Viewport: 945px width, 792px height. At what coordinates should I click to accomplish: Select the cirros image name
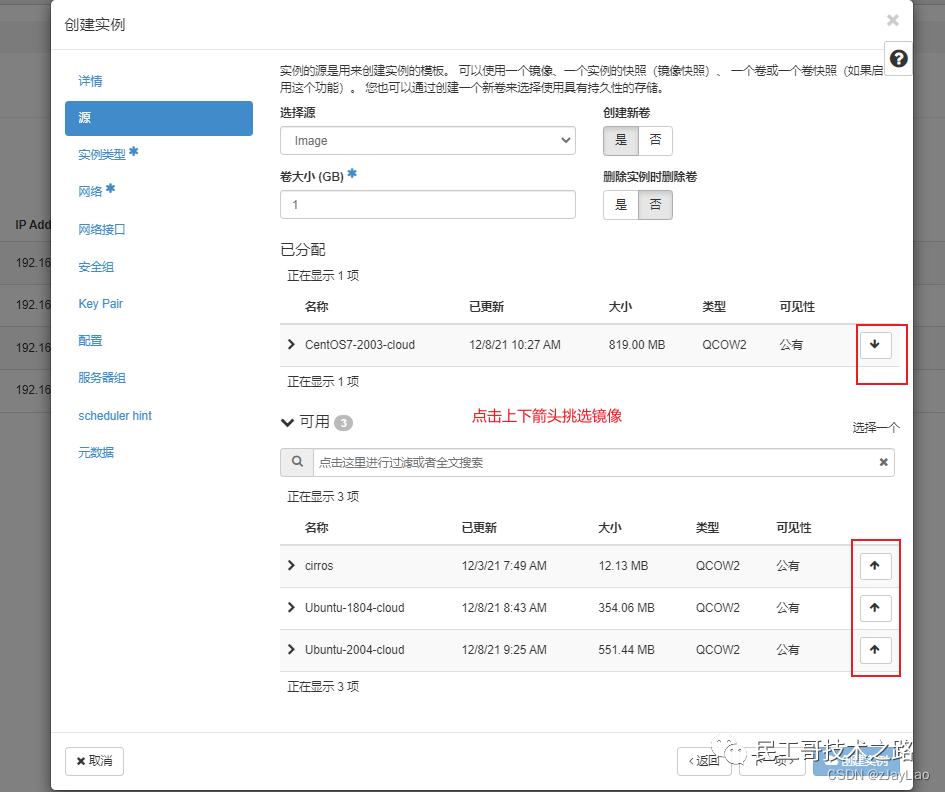319,565
